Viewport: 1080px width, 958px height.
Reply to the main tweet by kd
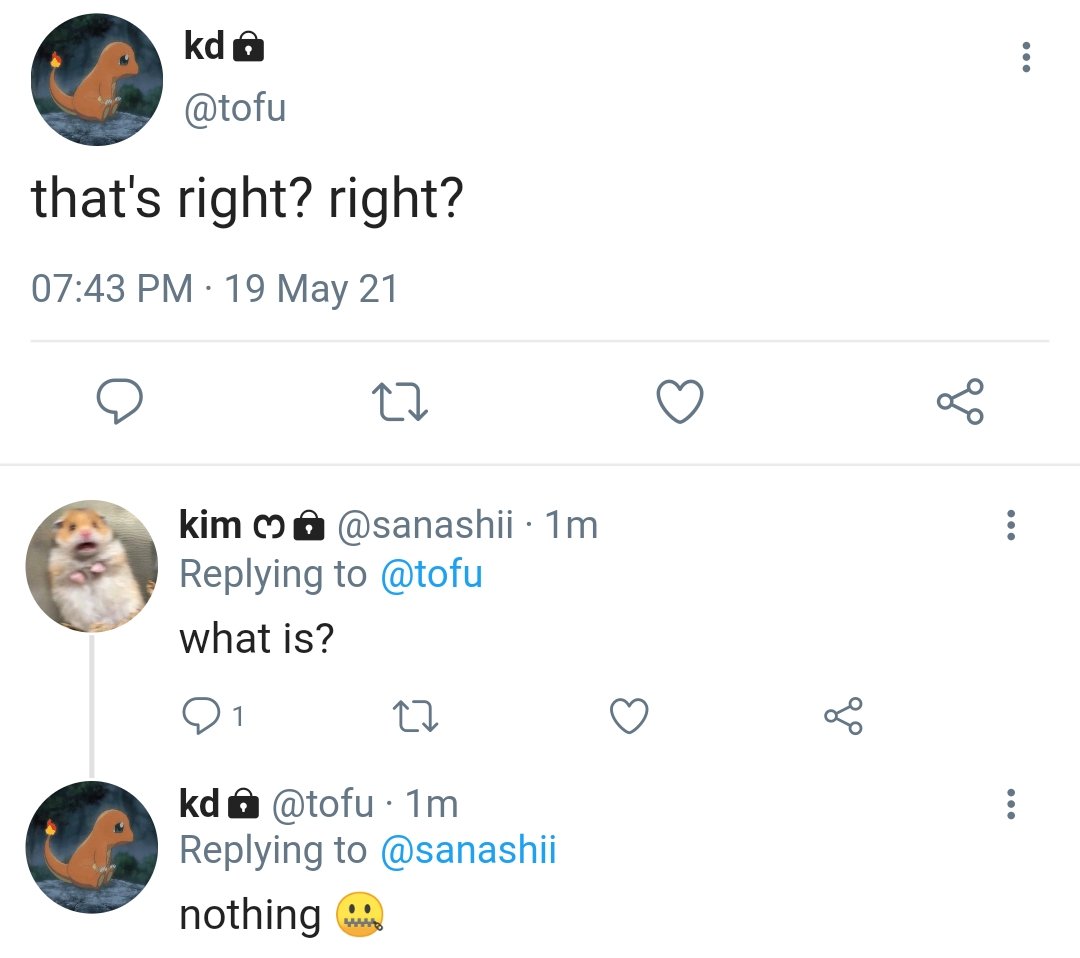pos(119,400)
